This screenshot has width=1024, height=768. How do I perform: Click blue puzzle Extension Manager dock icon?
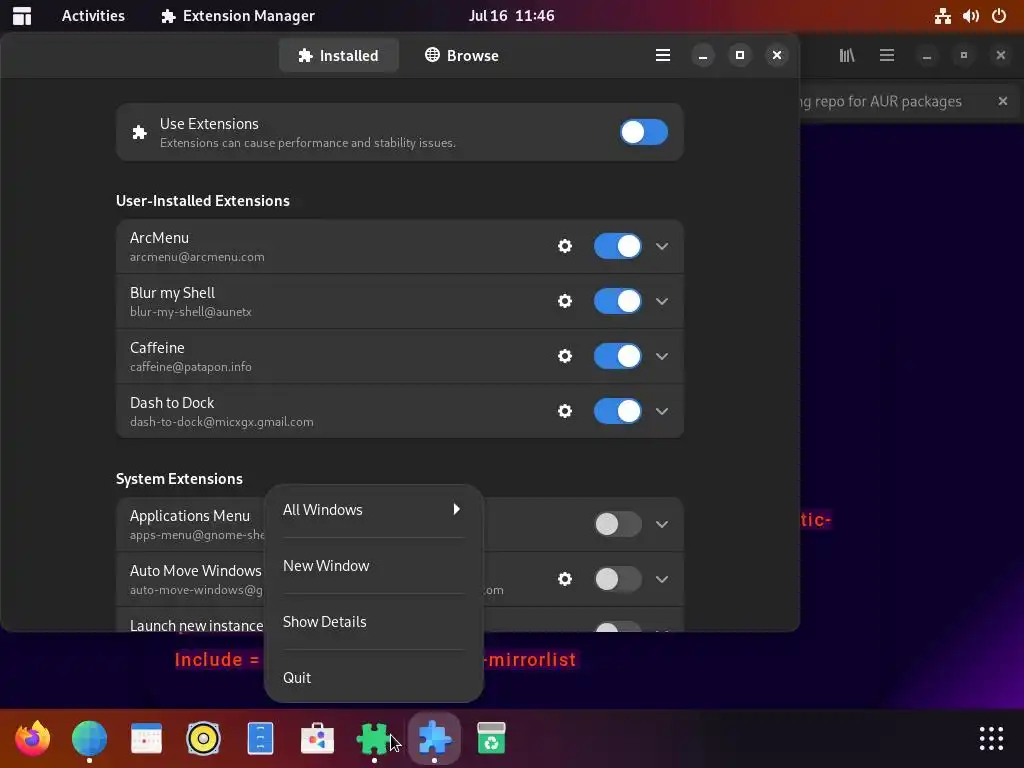point(434,739)
